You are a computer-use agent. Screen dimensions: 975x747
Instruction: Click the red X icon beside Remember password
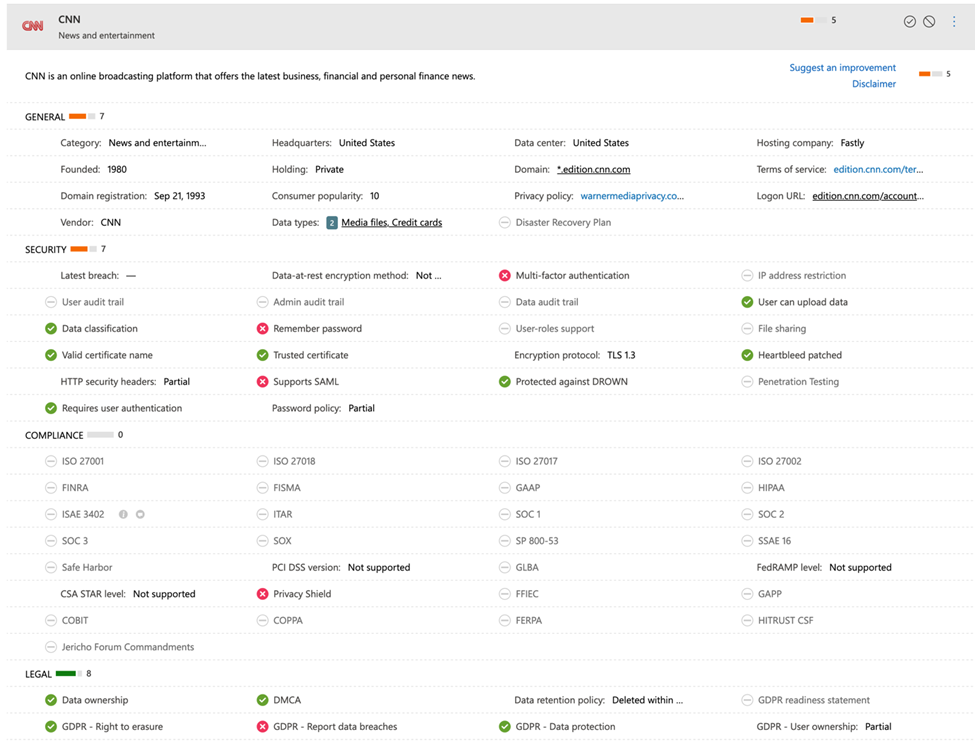[x=262, y=328]
